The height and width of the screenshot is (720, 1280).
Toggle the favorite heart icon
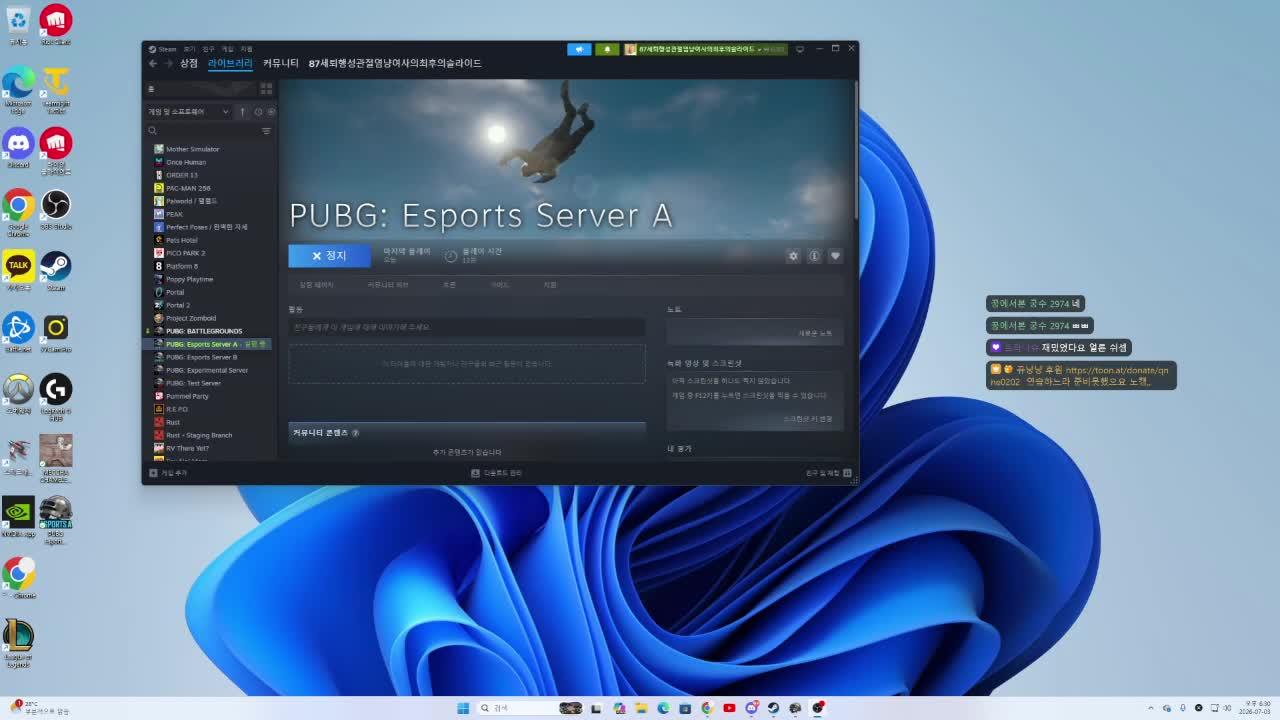click(x=835, y=256)
